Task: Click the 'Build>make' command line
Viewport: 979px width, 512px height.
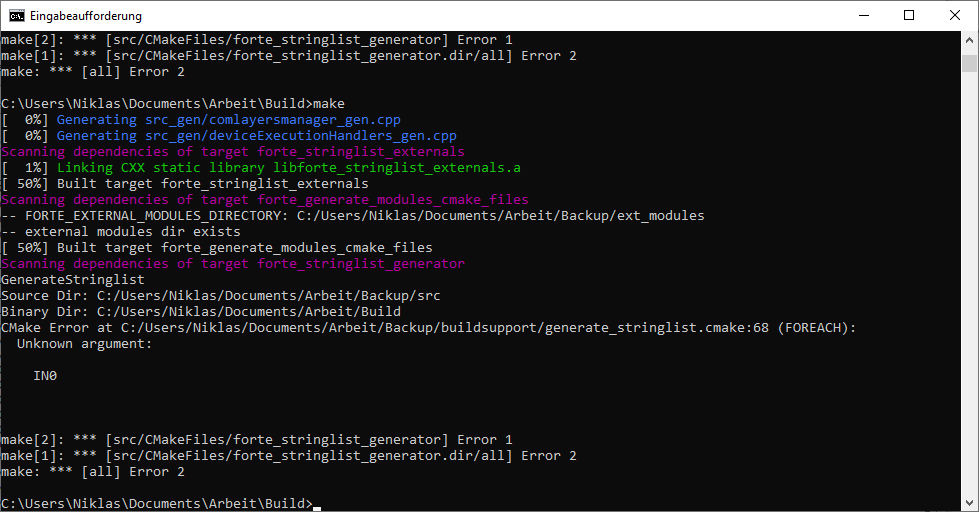Action: click(173, 104)
